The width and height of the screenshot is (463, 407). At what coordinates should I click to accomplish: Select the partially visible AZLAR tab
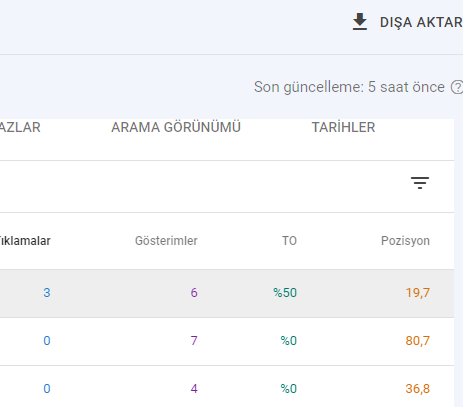[x=20, y=127]
